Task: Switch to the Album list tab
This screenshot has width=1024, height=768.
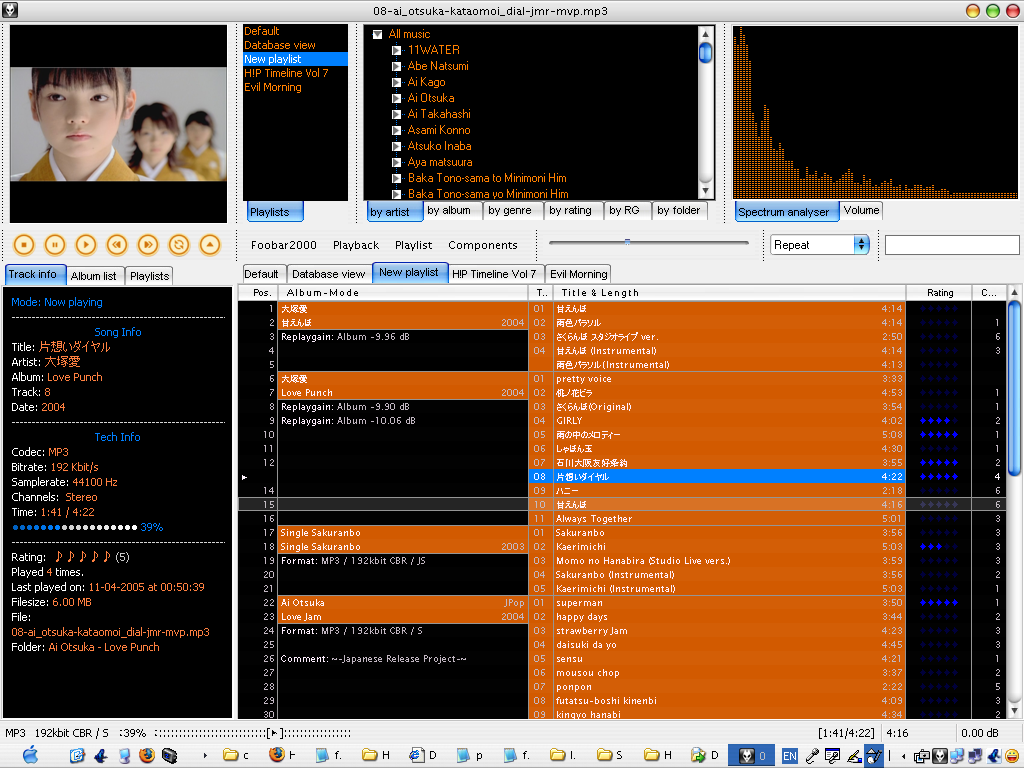Action: coord(94,276)
